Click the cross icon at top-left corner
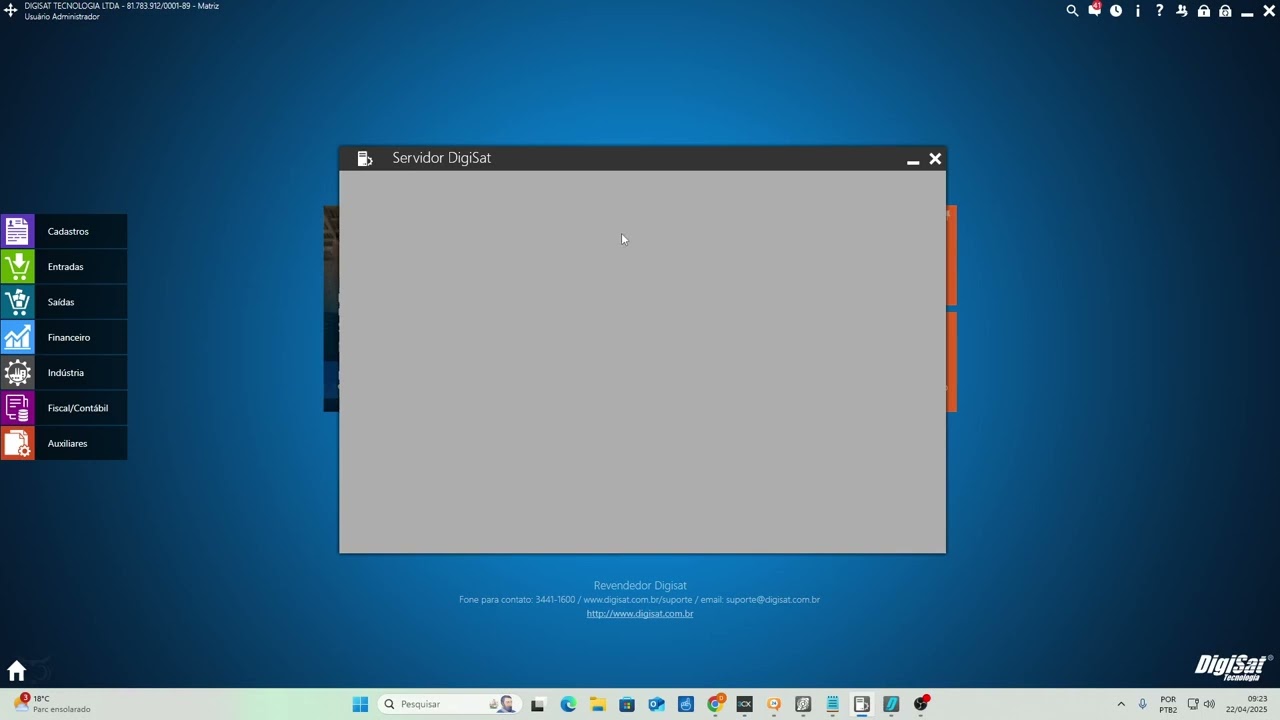The width and height of the screenshot is (1280, 720). click(x=11, y=11)
